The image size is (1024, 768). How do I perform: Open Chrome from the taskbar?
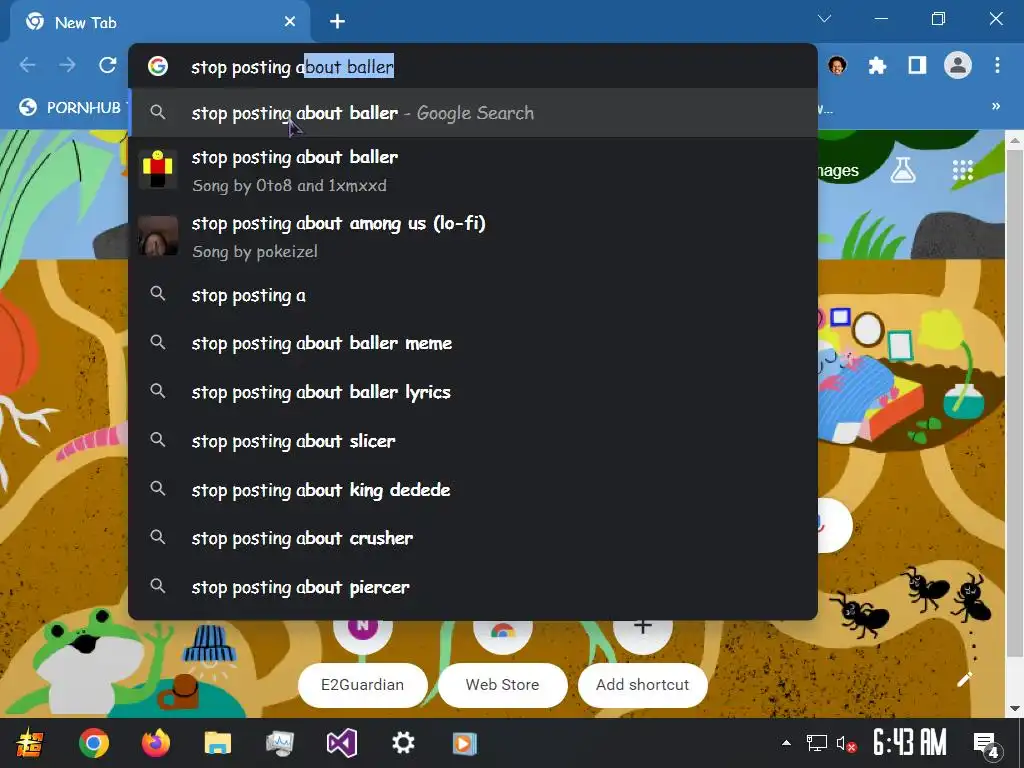point(93,743)
